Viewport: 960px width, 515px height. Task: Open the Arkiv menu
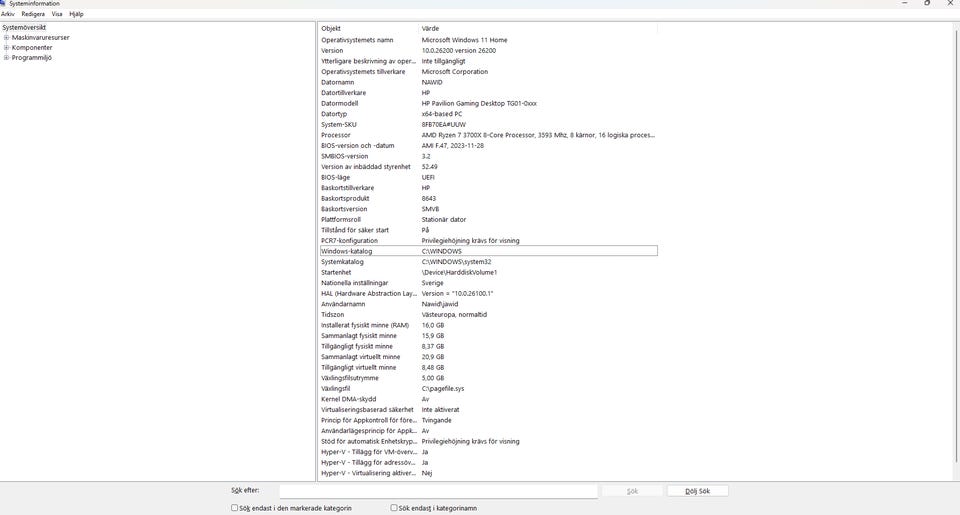point(8,15)
